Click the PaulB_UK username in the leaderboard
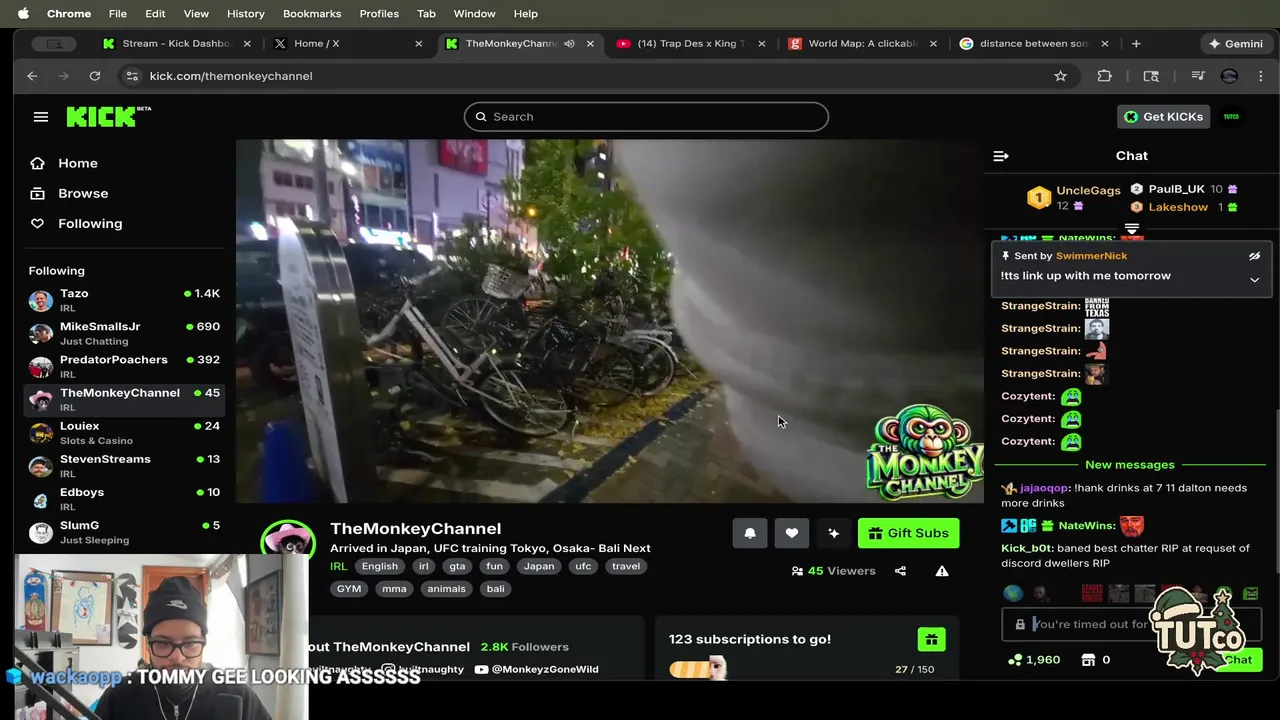Screen dimensions: 1280x720 coord(1177,189)
